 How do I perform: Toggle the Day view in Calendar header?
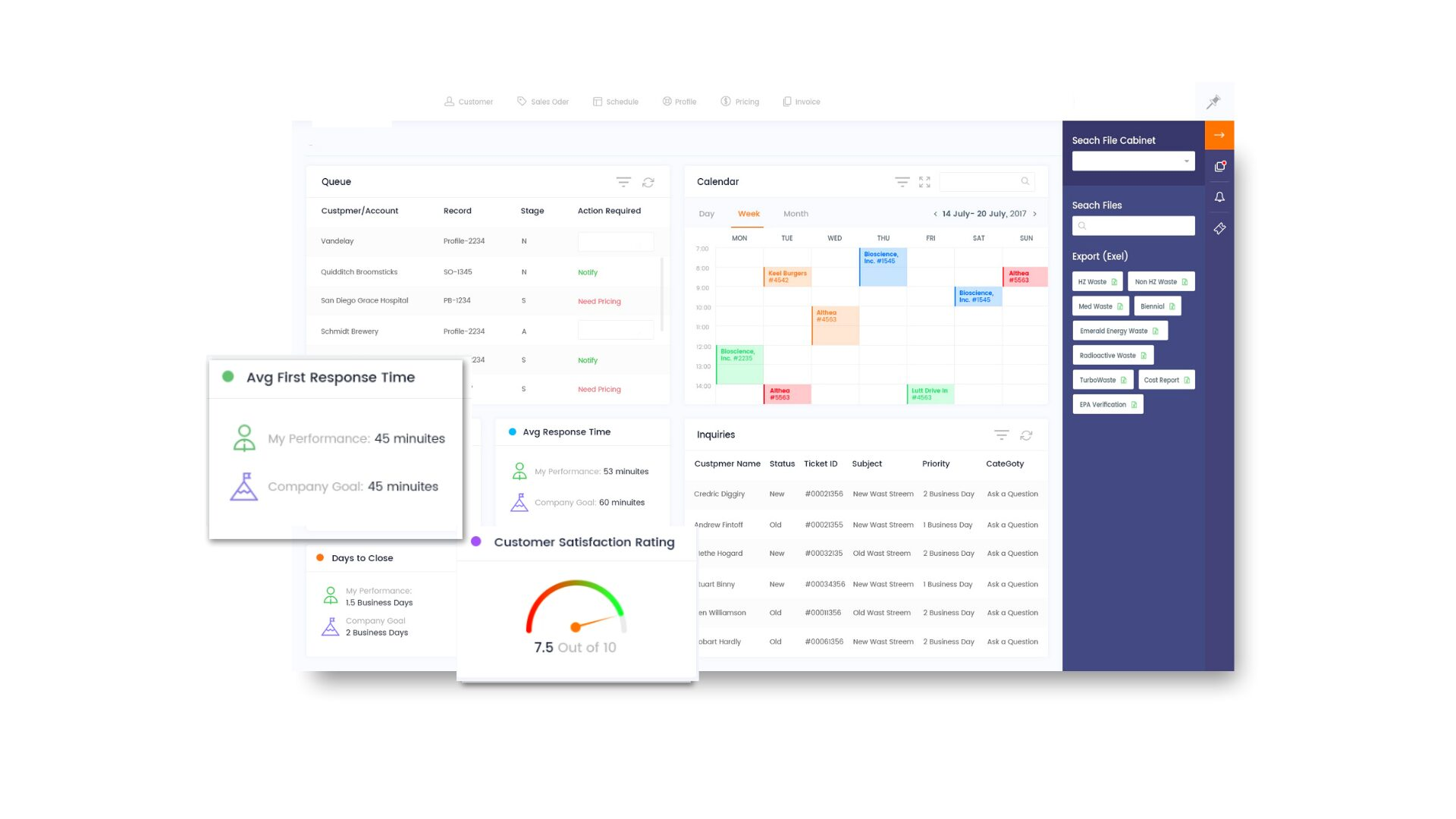click(707, 213)
